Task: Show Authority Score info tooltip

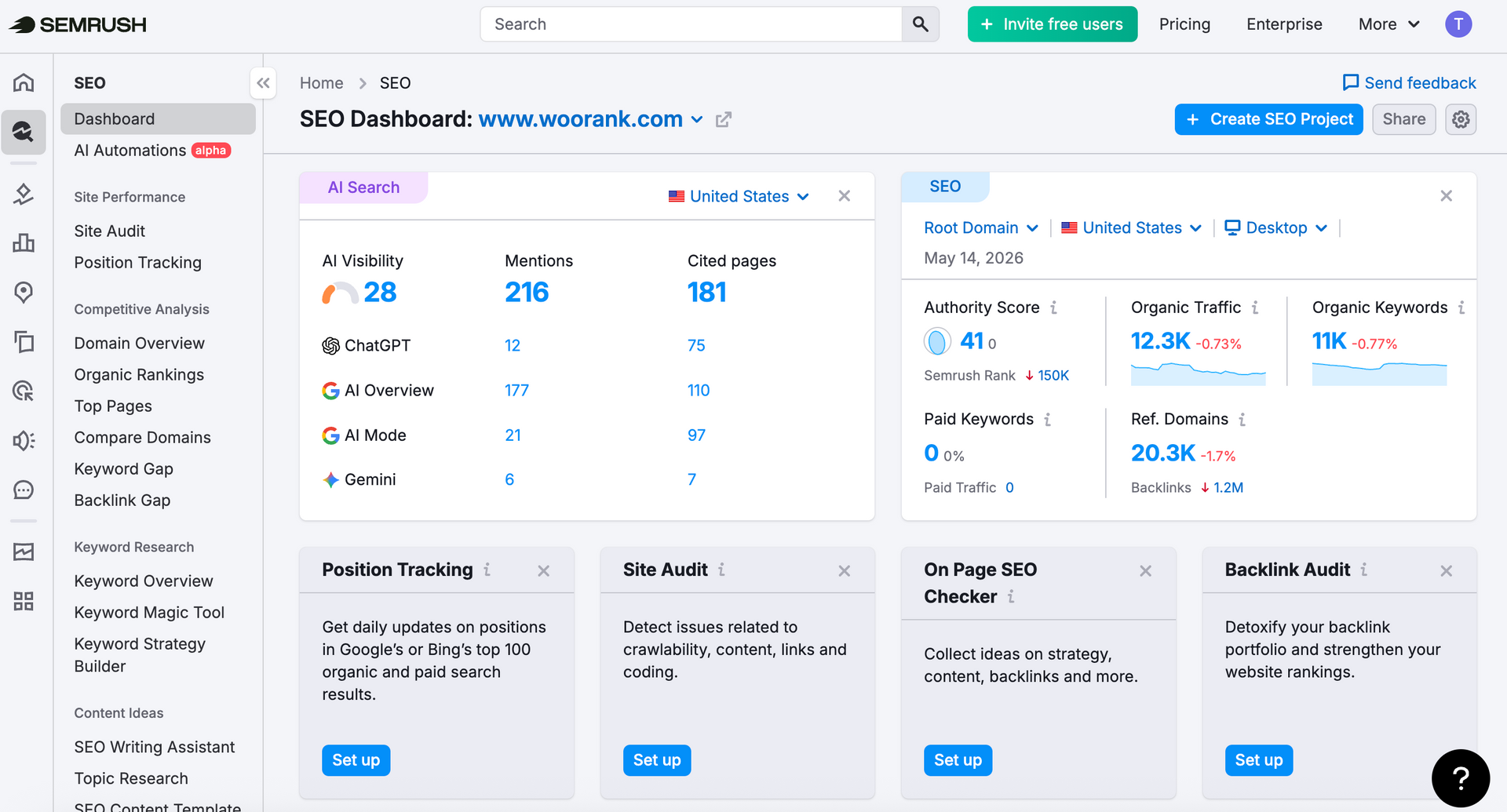Action: pos(1053,308)
